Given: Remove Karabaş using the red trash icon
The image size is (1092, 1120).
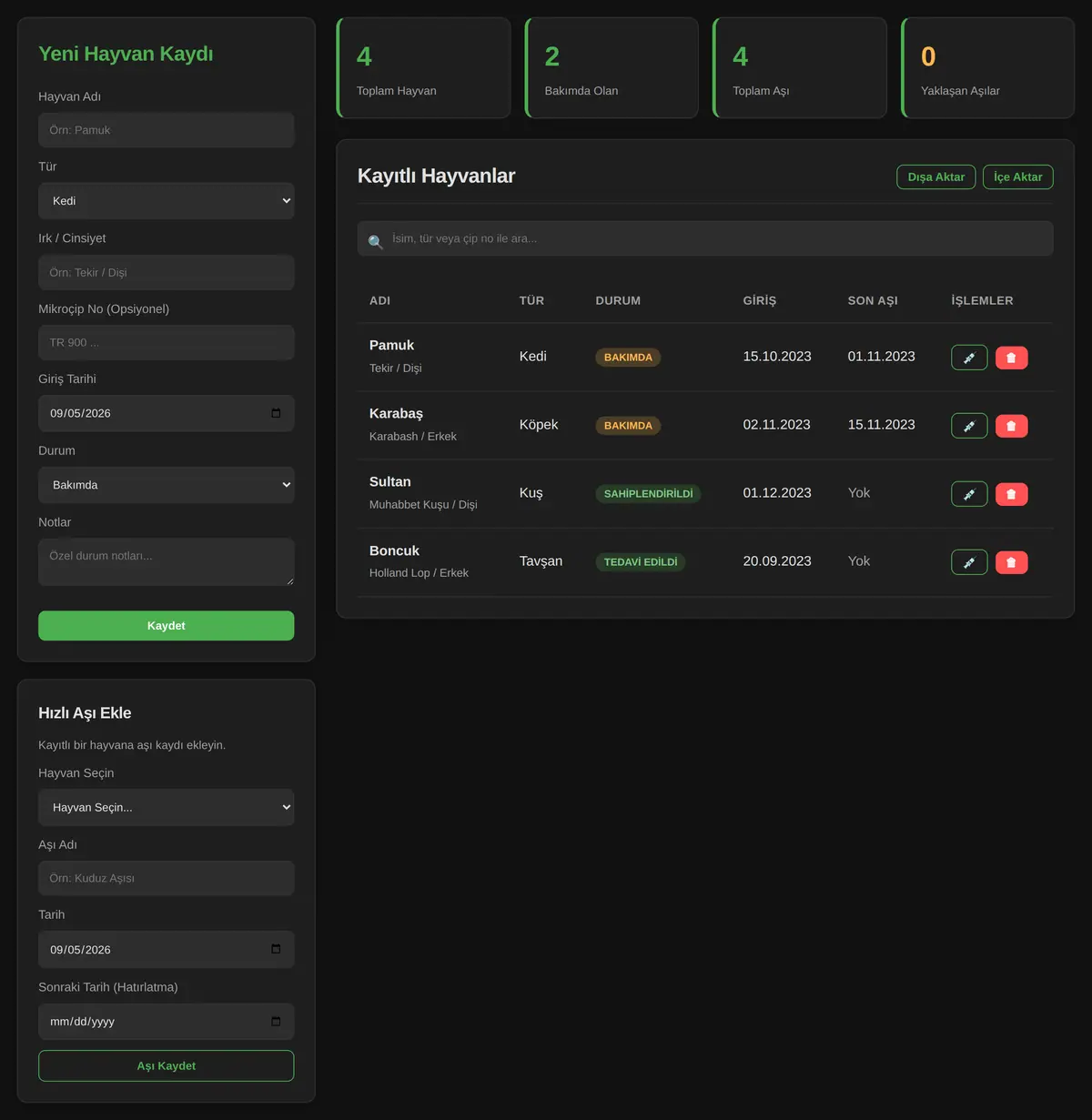Looking at the screenshot, I should pyautogui.click(x=1011, y=426).
